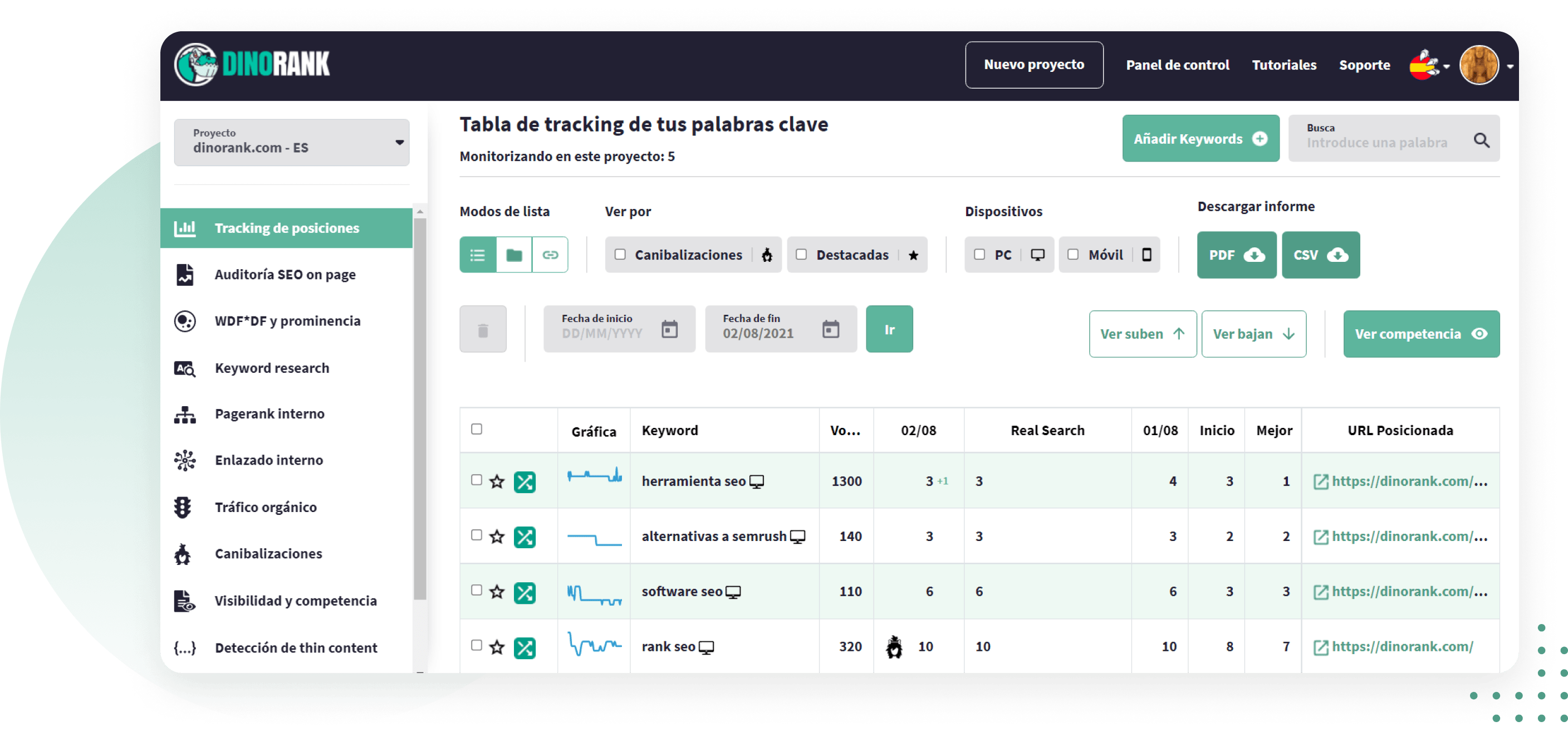Click external link icon for herramienta seo URL

coord(1320,482)
